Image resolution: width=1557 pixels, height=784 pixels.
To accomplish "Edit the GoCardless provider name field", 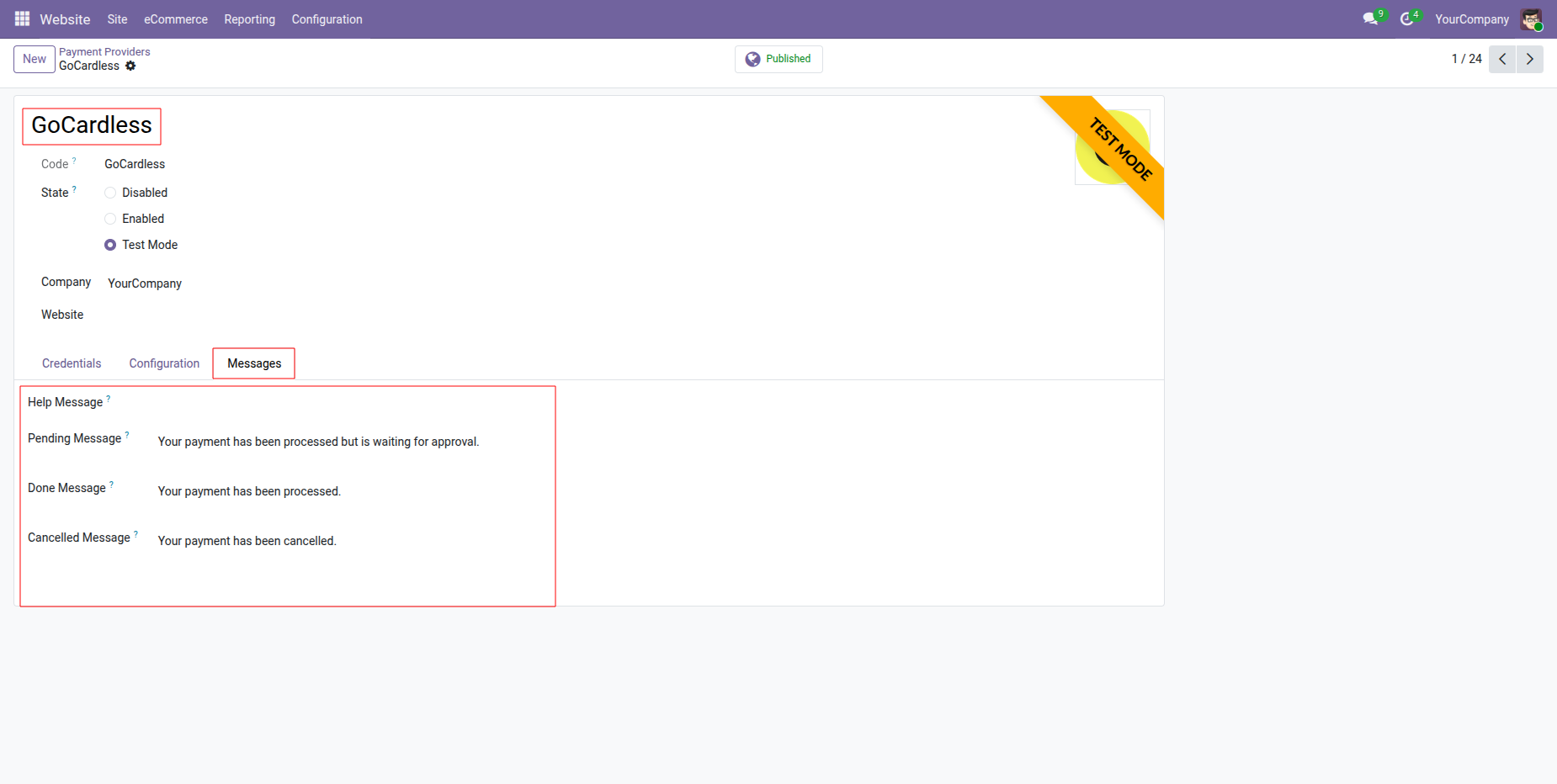I will coord(92,125).
